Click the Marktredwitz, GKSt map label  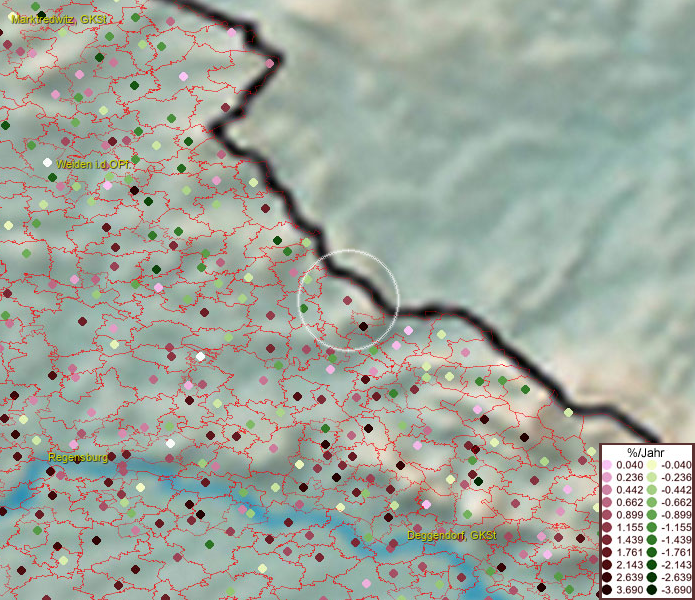[59, 19]
